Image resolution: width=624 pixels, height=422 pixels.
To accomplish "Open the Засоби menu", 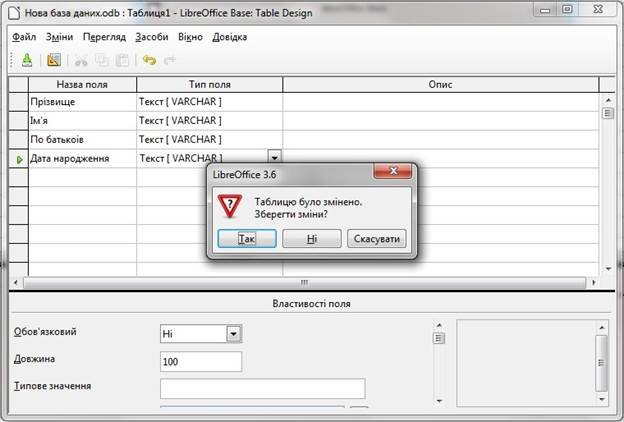I will tap(152, 37).
